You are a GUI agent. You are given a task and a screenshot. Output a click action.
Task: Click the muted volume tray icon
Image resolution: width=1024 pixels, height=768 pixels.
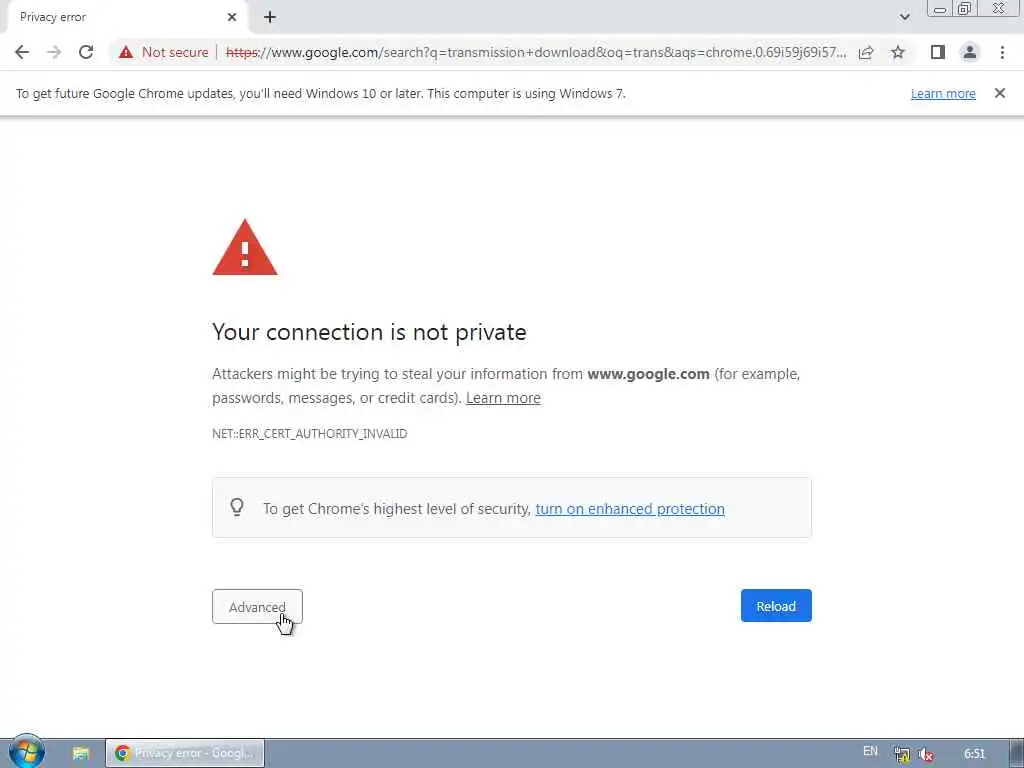point(925,754)
